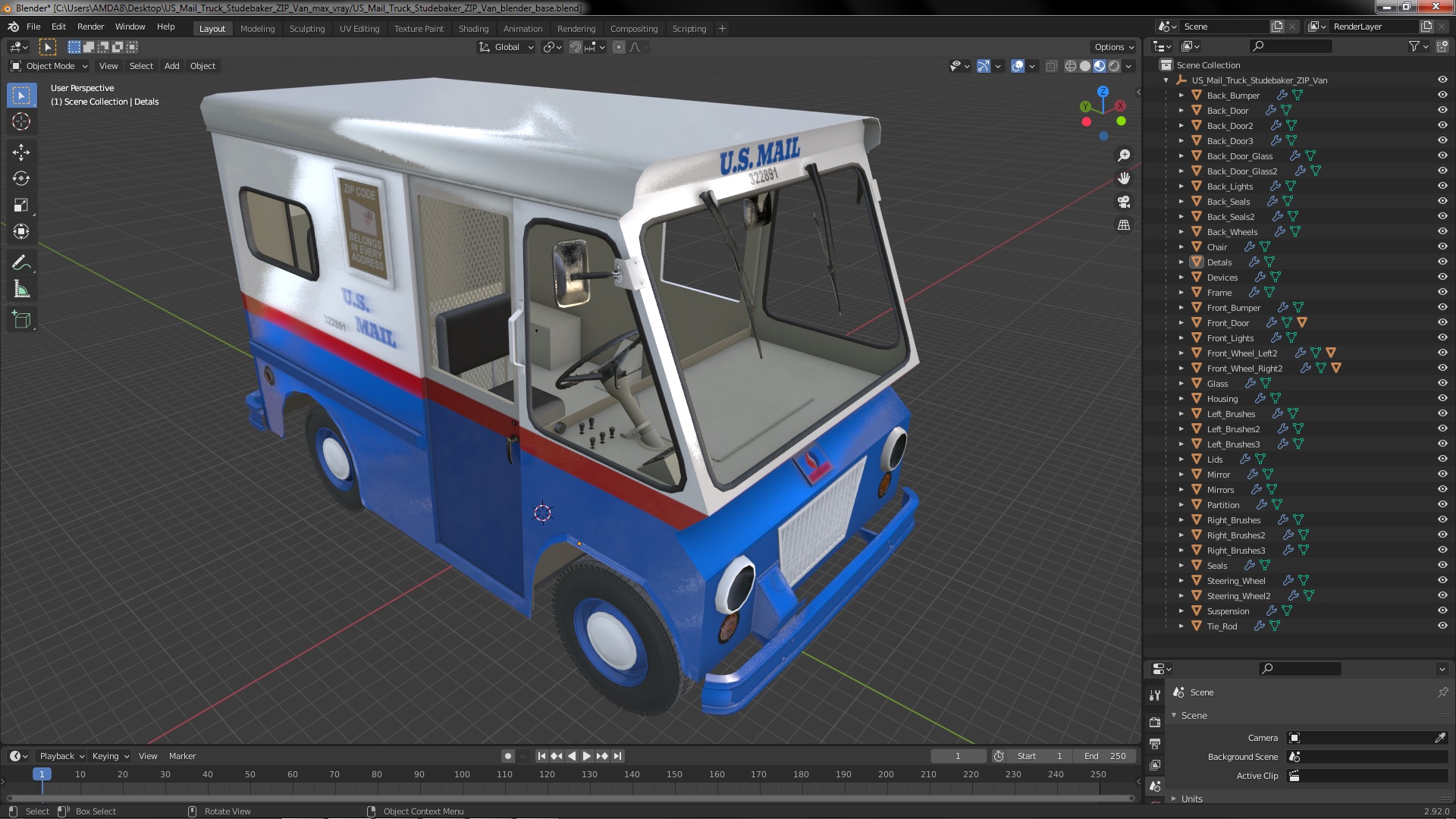Select the Measure tool
The height and width of the screenshot is (819, 1456).
[x=21, y=290]
